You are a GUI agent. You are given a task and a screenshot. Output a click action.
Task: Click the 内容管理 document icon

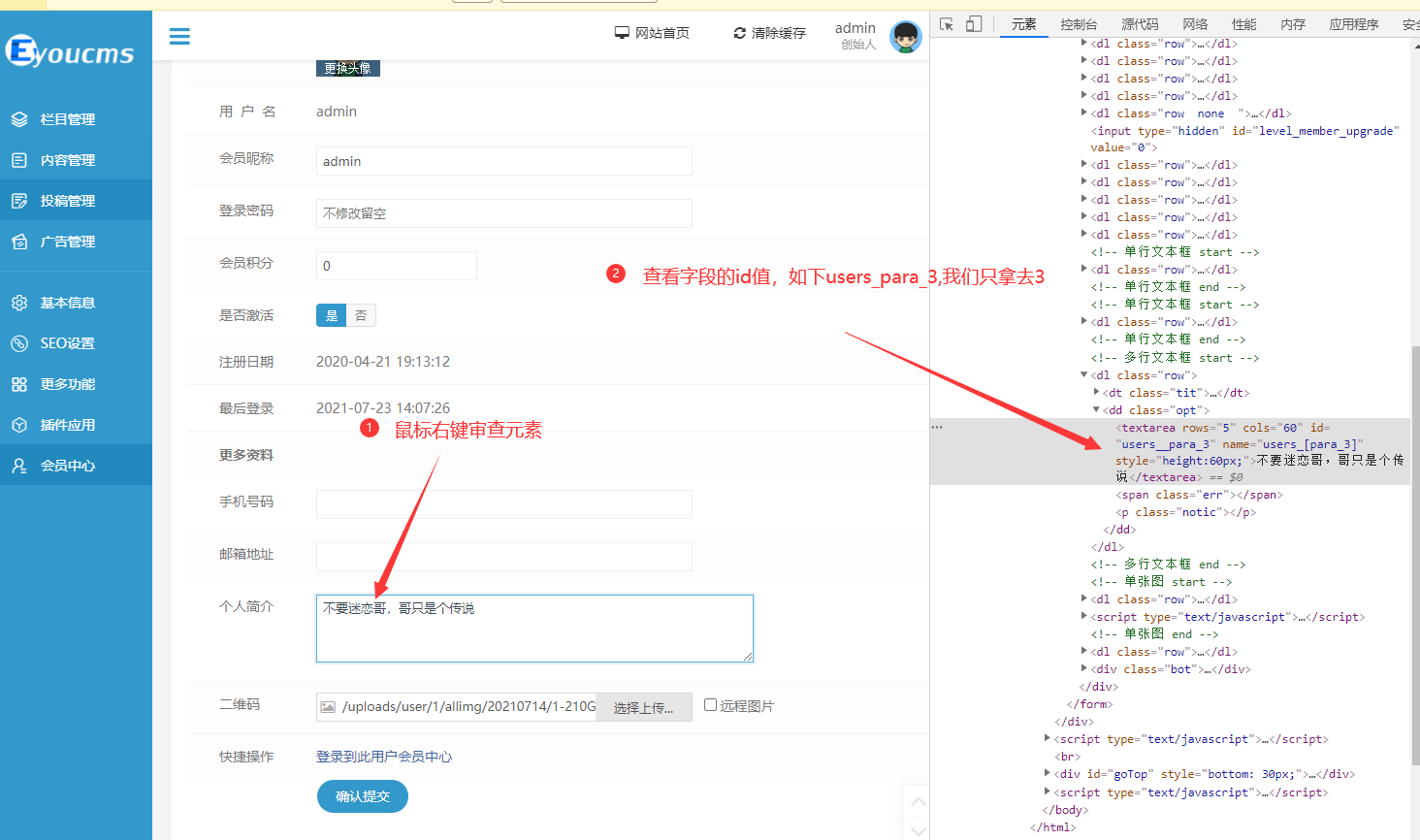coord(19,160)
